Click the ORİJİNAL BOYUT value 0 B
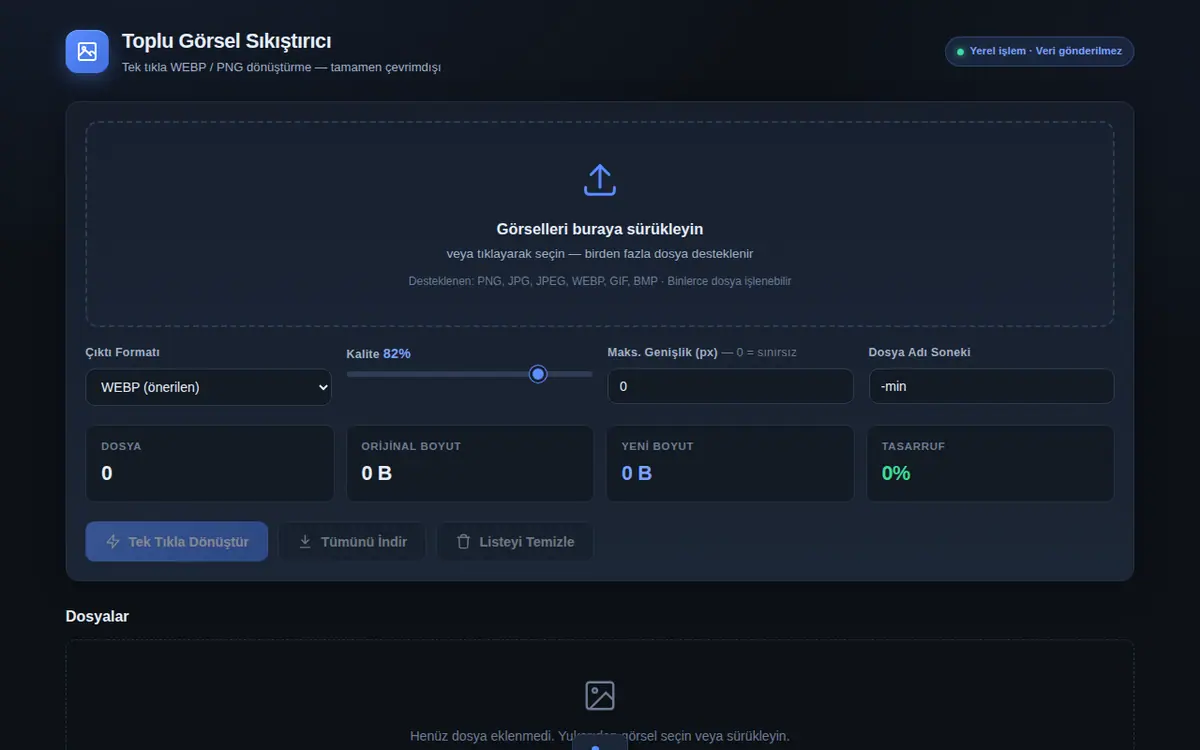This screenshot has height=750, width=1200. (377, 473)
